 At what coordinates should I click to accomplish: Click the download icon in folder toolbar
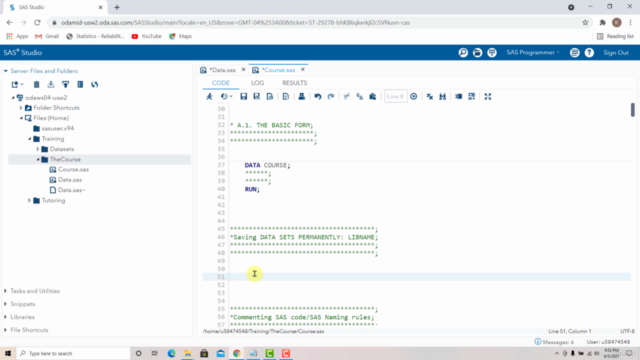(51, 84)
